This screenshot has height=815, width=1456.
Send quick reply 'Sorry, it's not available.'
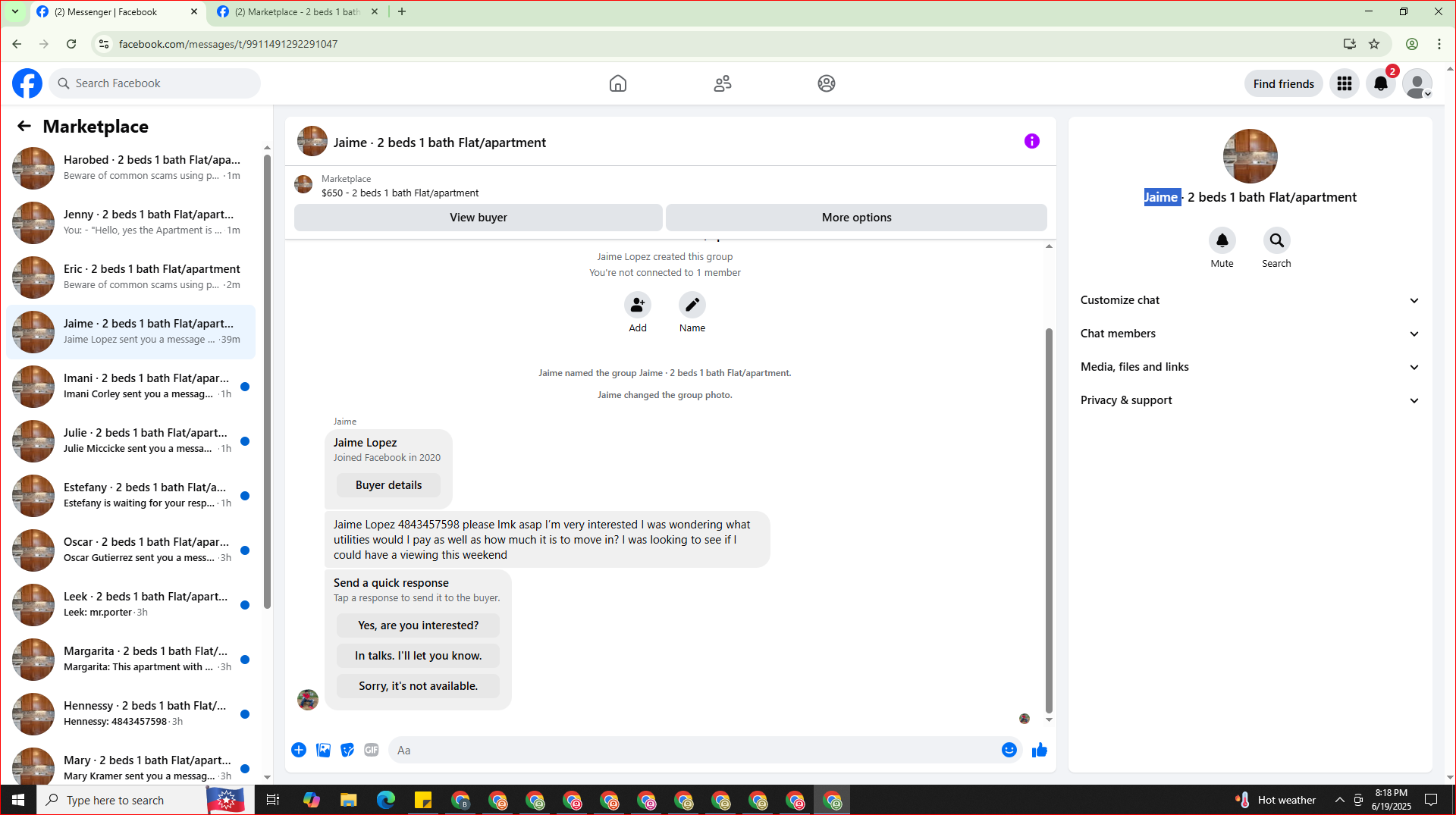419,686
